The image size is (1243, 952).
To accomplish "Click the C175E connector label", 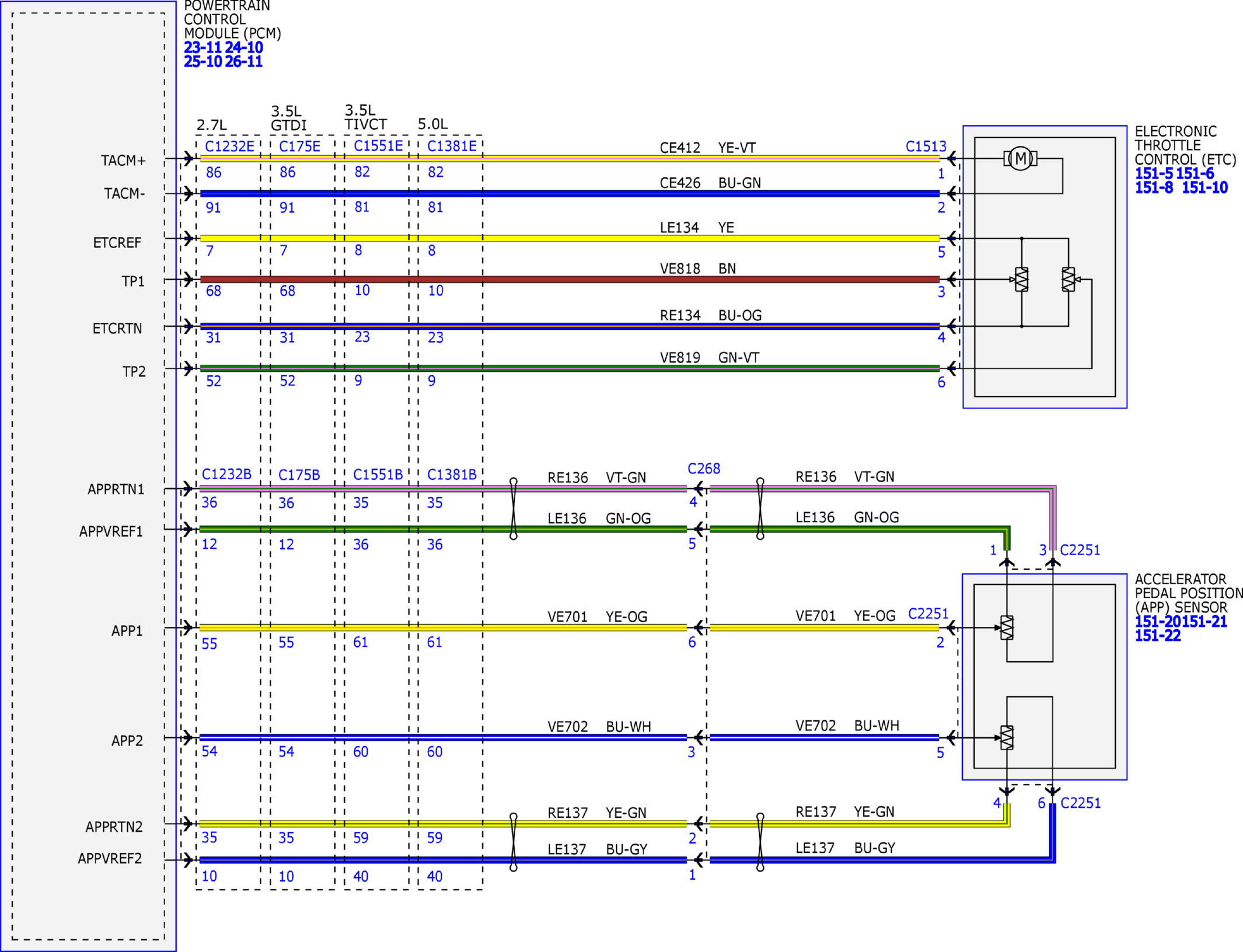I will [x=299, y=146].
